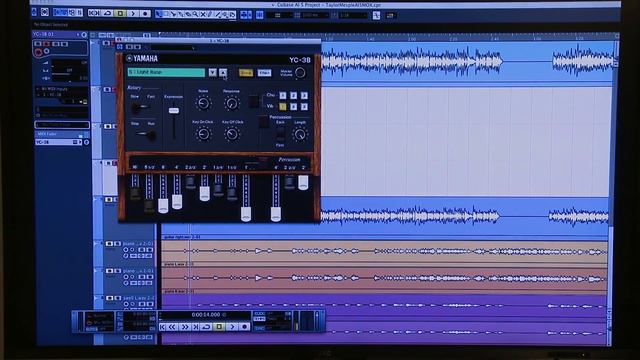Click Play in the bottom transport panel
Image resolution: width=640 pixels, height=360 pixels.
232,327
